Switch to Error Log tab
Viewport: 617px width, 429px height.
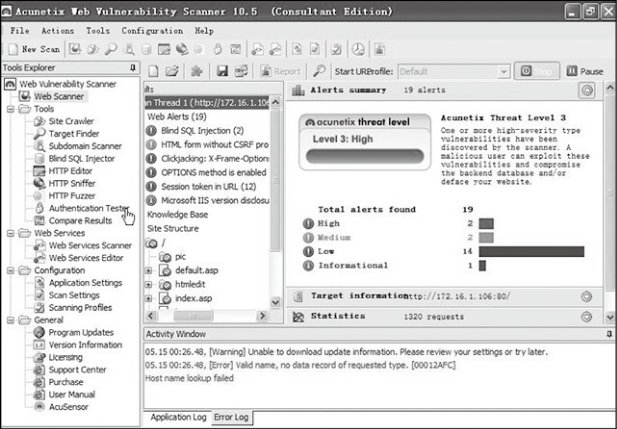pos(231,417)
